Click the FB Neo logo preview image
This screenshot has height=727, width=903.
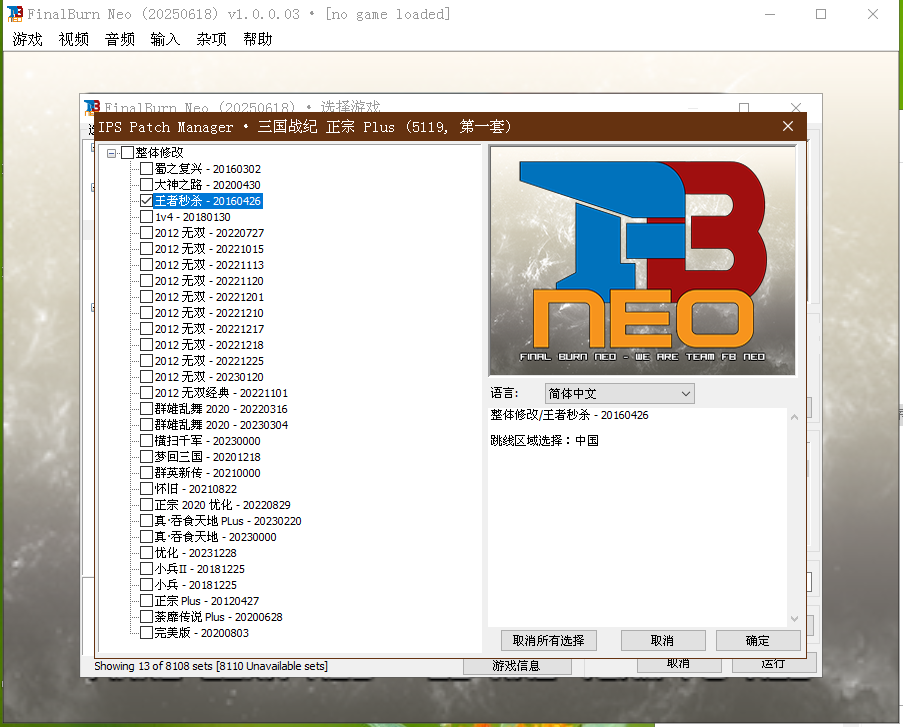(642, 260)
